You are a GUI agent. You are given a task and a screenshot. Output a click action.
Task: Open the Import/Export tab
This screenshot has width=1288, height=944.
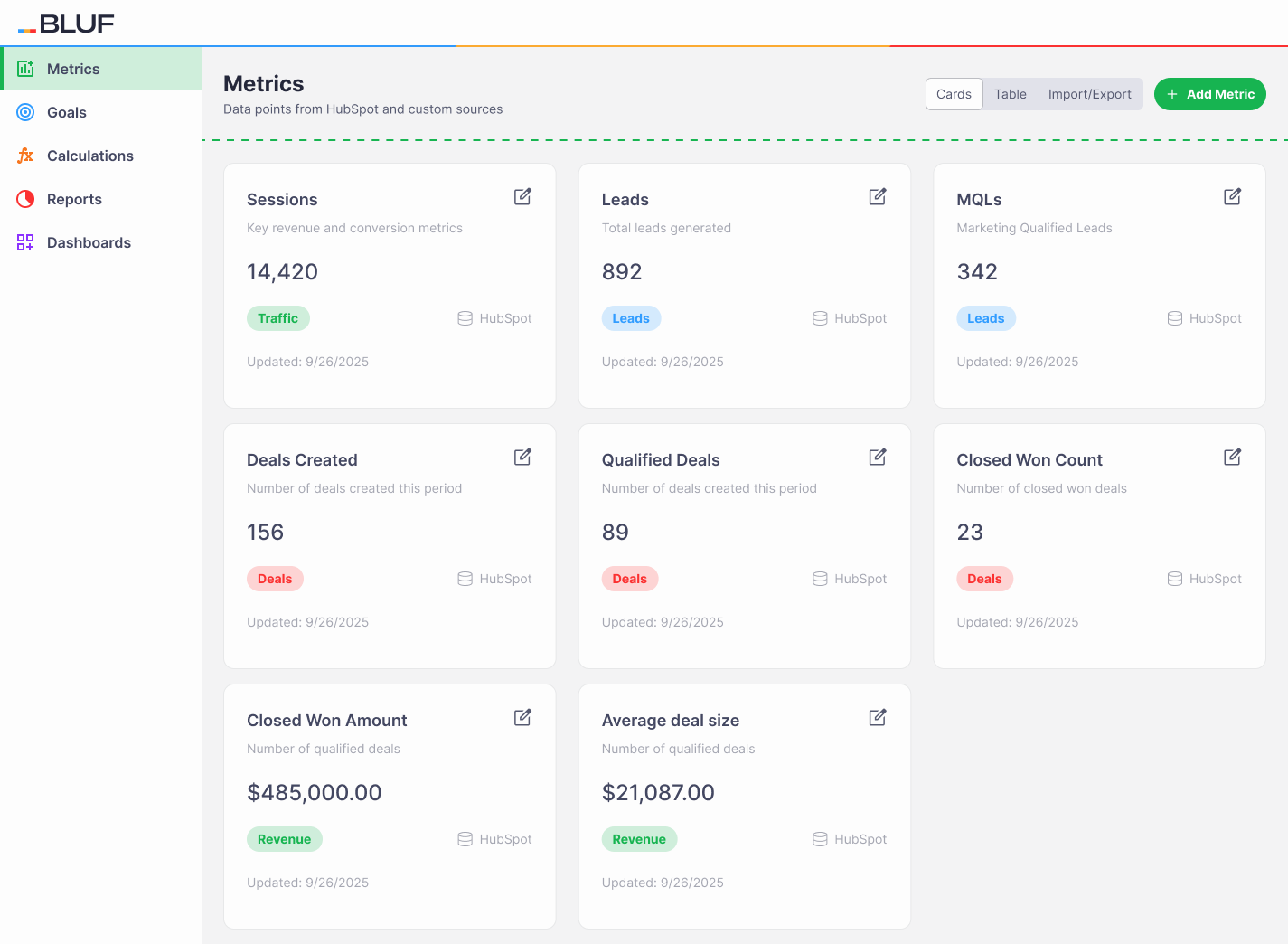1090,94
